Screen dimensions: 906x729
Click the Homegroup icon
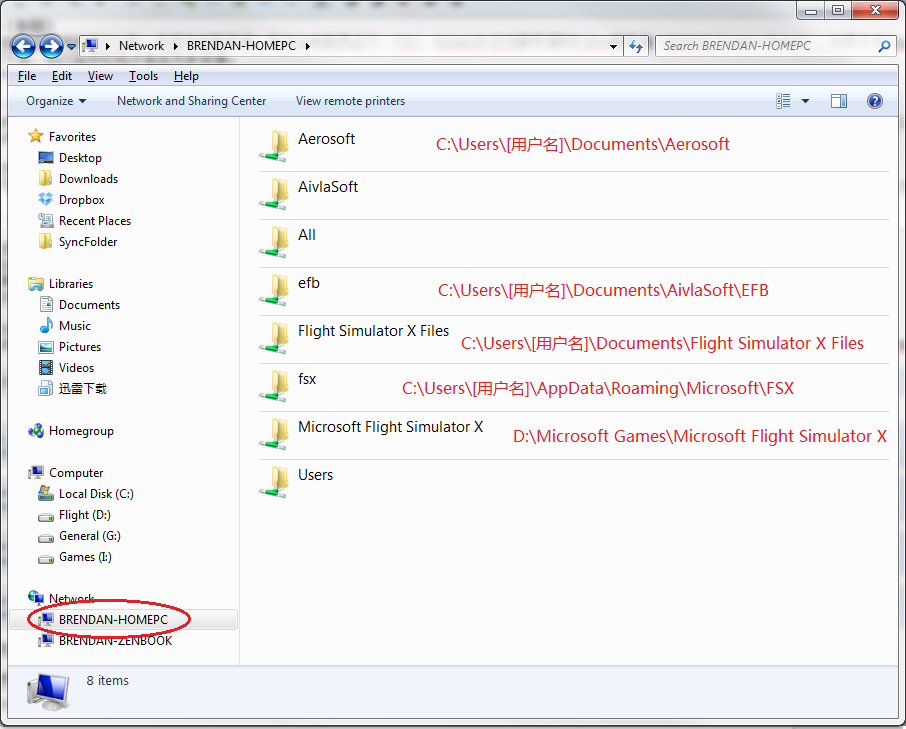pyautogui.click(x=36, y=431)
